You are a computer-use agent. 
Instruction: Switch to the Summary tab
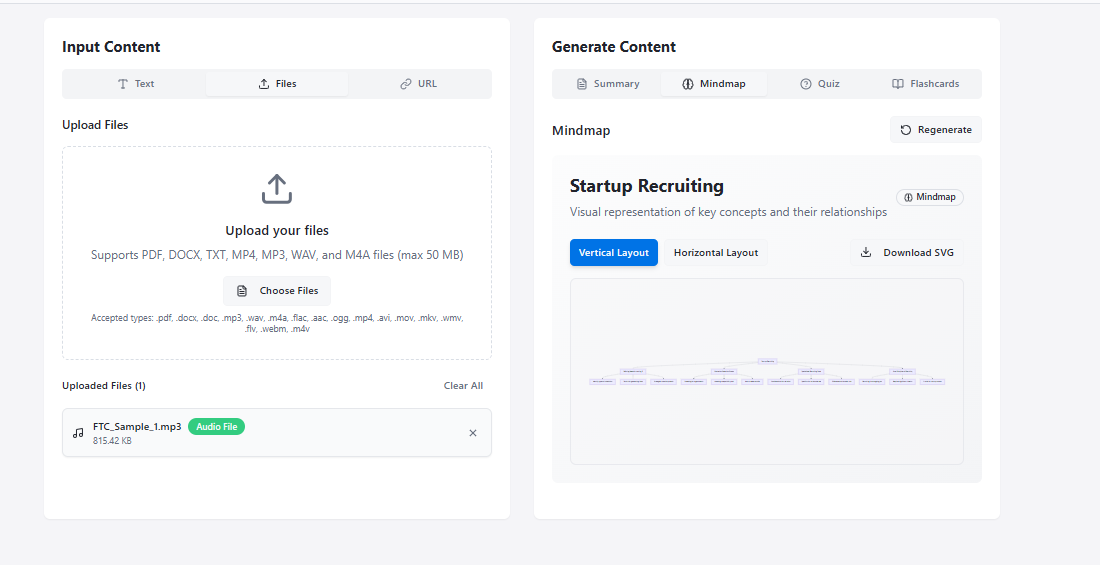pyautogui.click(x=607, y=84)
